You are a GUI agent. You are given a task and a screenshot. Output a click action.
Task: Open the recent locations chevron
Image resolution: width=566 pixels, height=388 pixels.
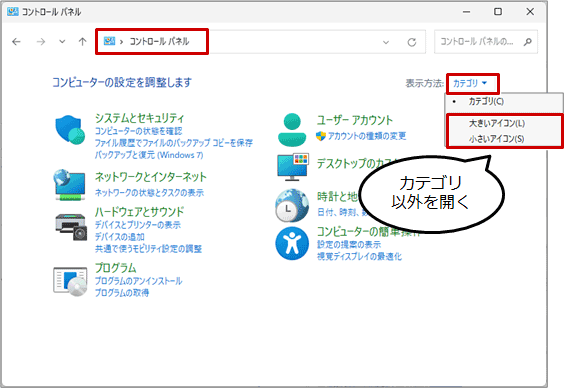coord(62,42)
